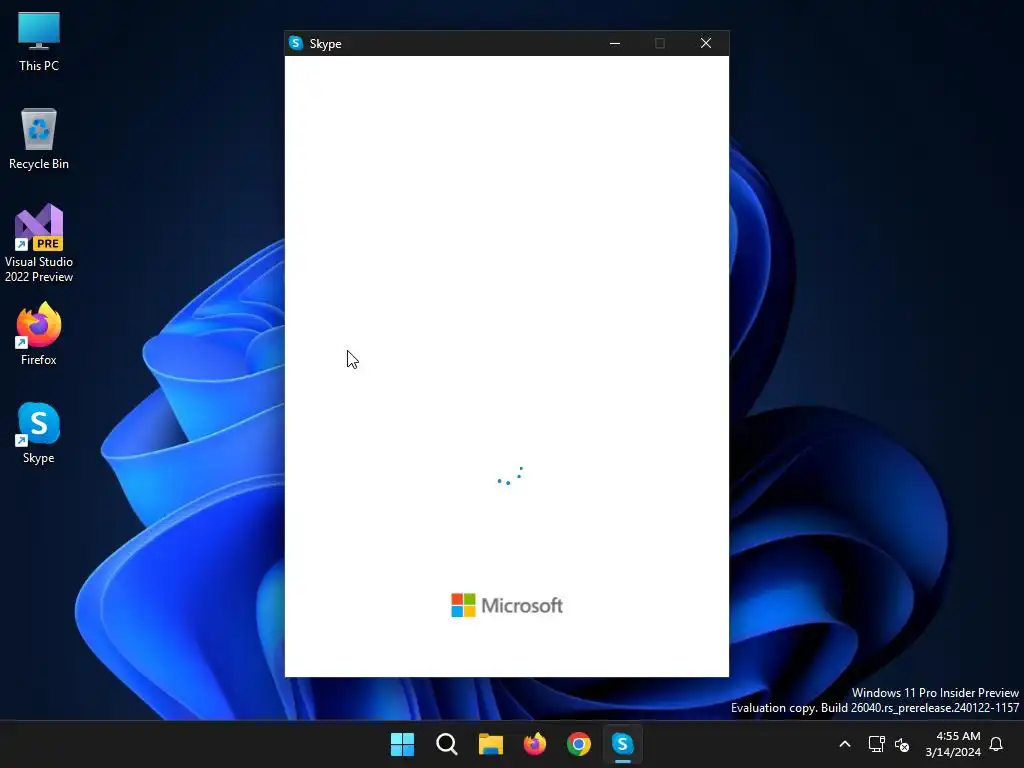Launch Firefox from the taskbar
The height and width of the screenshot is (768, 1024).
coord(535,744)
